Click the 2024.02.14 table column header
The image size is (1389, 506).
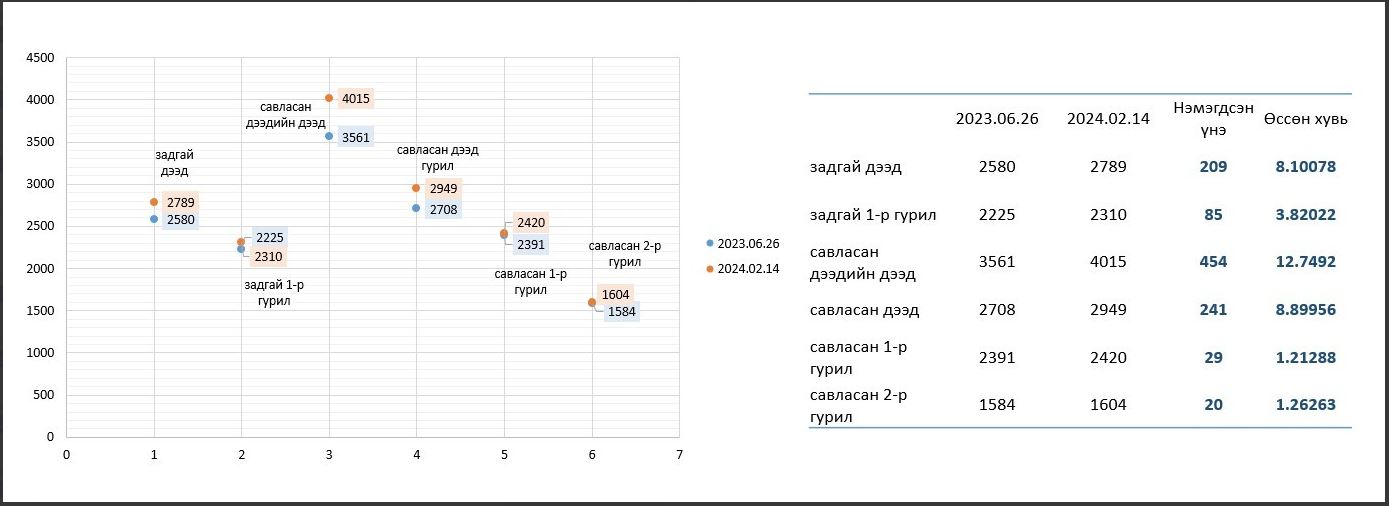(x=1108, y=118)
